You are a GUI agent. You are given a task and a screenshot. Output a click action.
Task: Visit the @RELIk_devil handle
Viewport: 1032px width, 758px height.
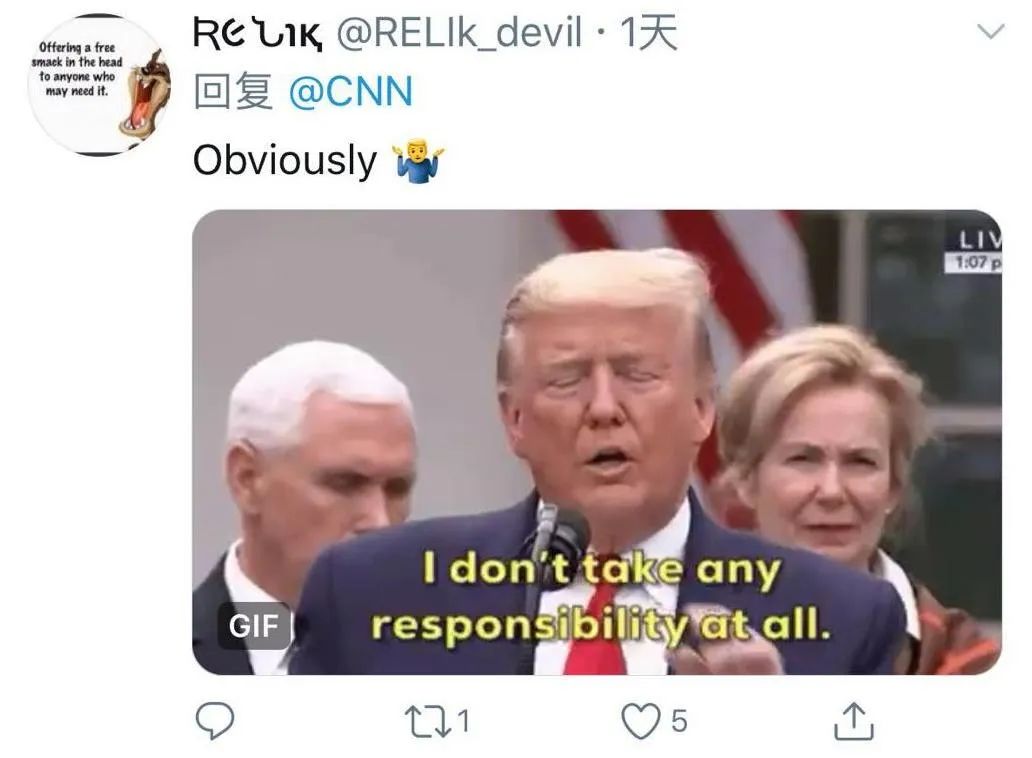click(x=459, y=33)
